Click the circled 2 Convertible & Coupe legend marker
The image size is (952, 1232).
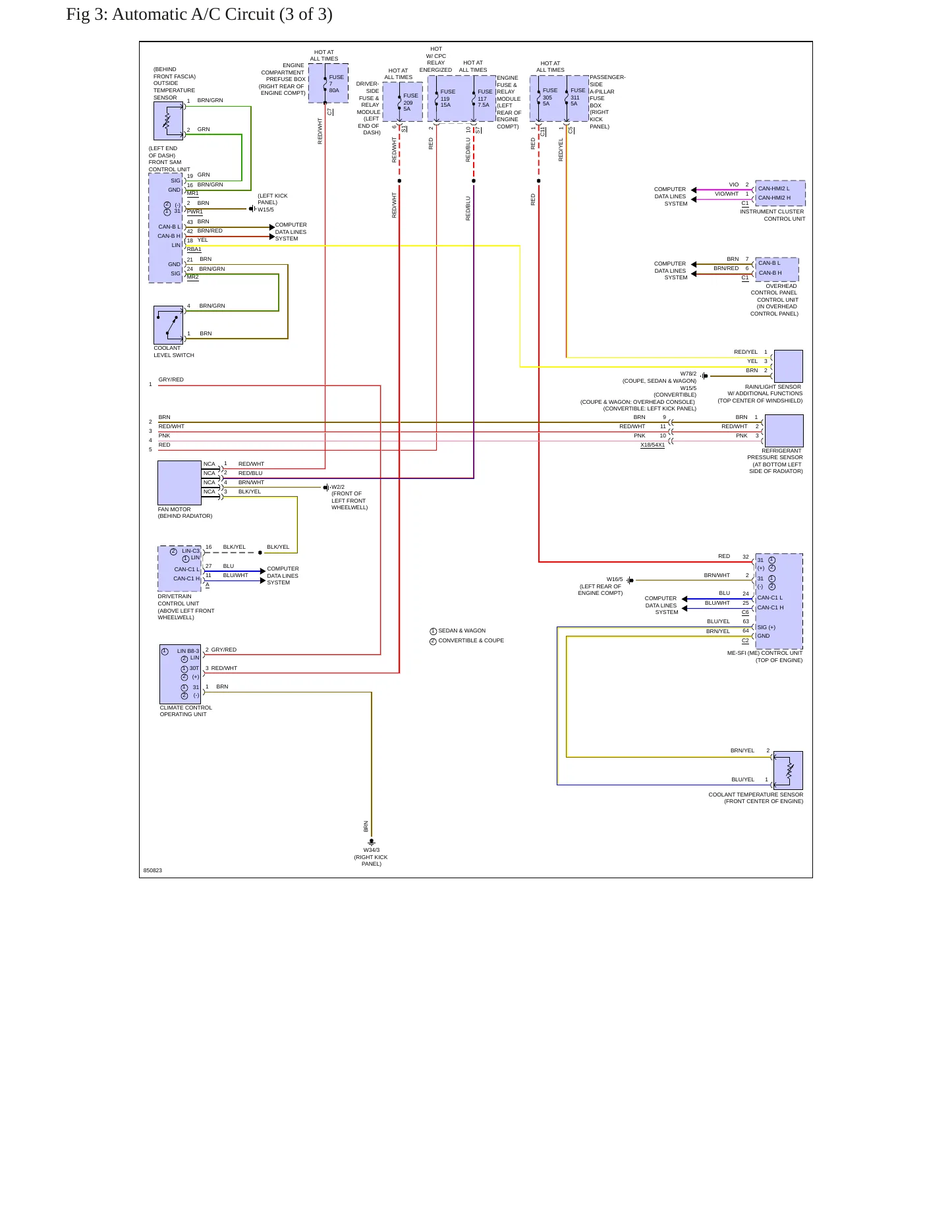tap(433, 641)
